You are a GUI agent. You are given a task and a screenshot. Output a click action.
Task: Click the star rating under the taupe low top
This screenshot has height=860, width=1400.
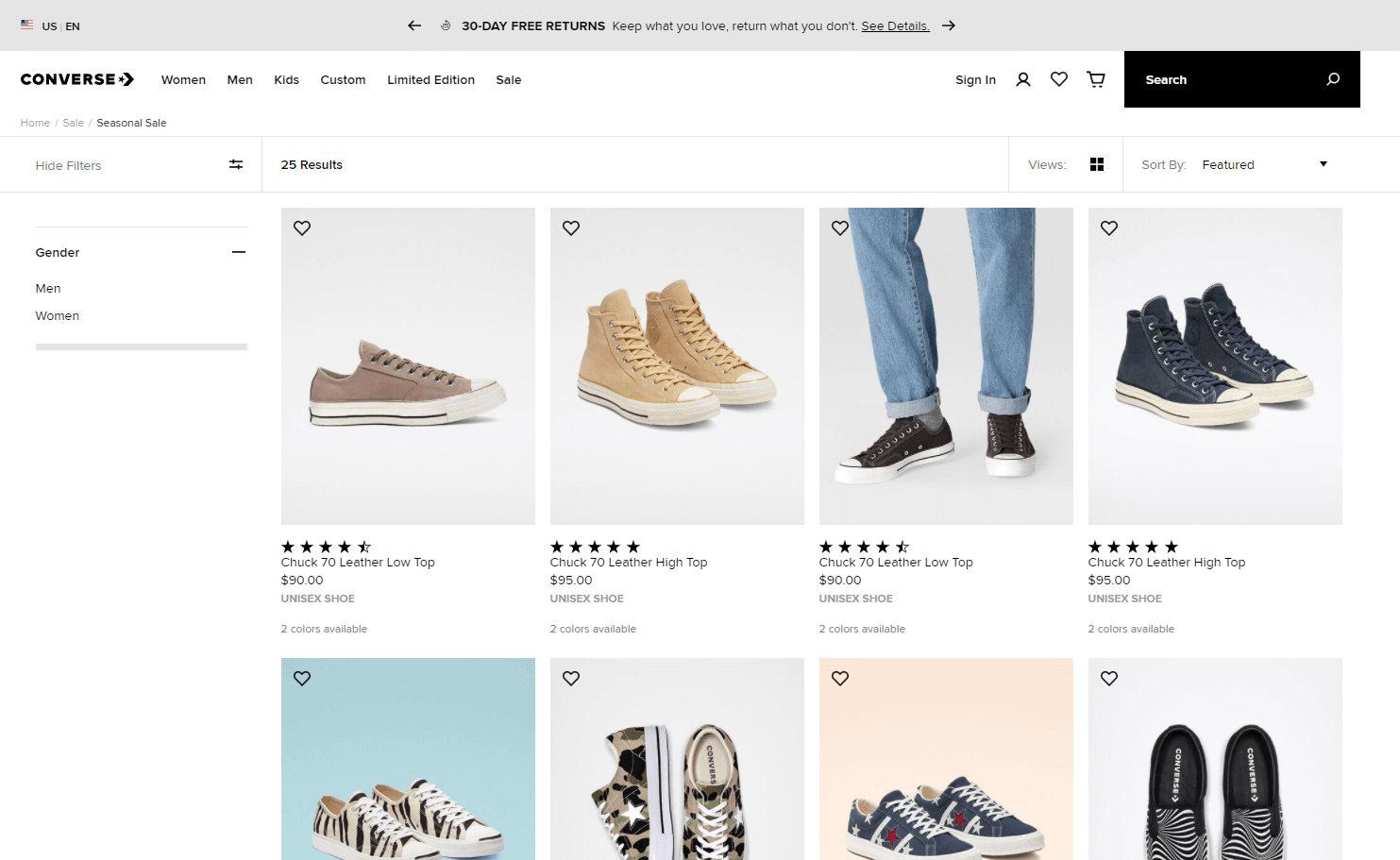pos(326,547)
